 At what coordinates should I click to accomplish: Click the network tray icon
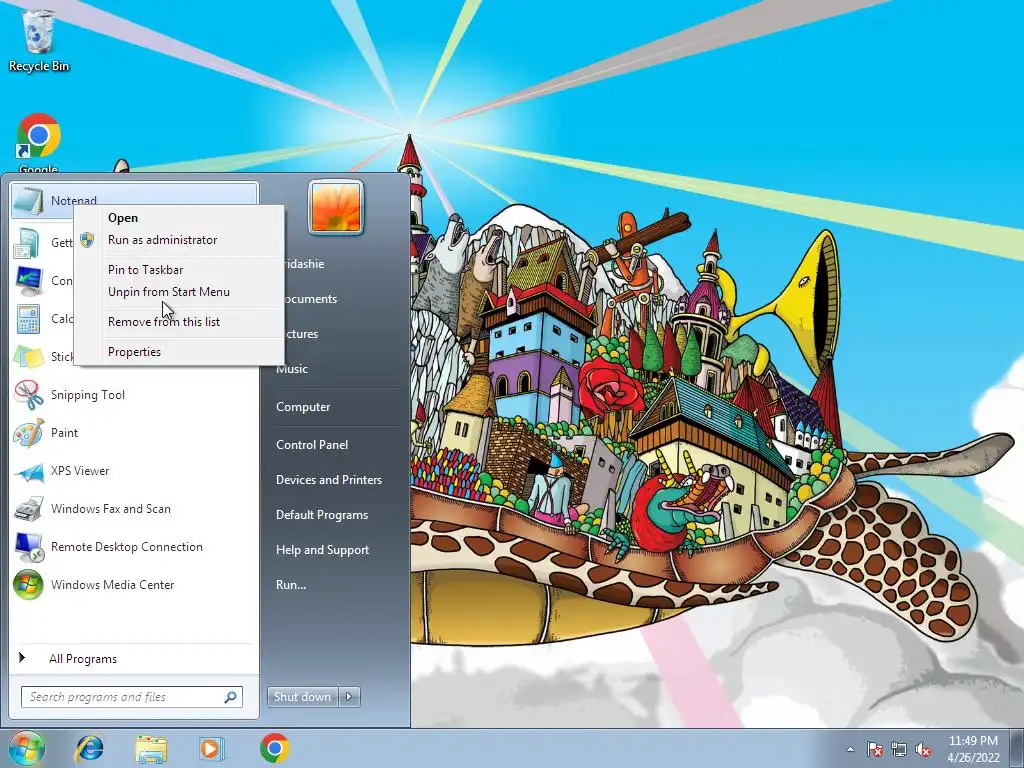[x=899, y=749]
